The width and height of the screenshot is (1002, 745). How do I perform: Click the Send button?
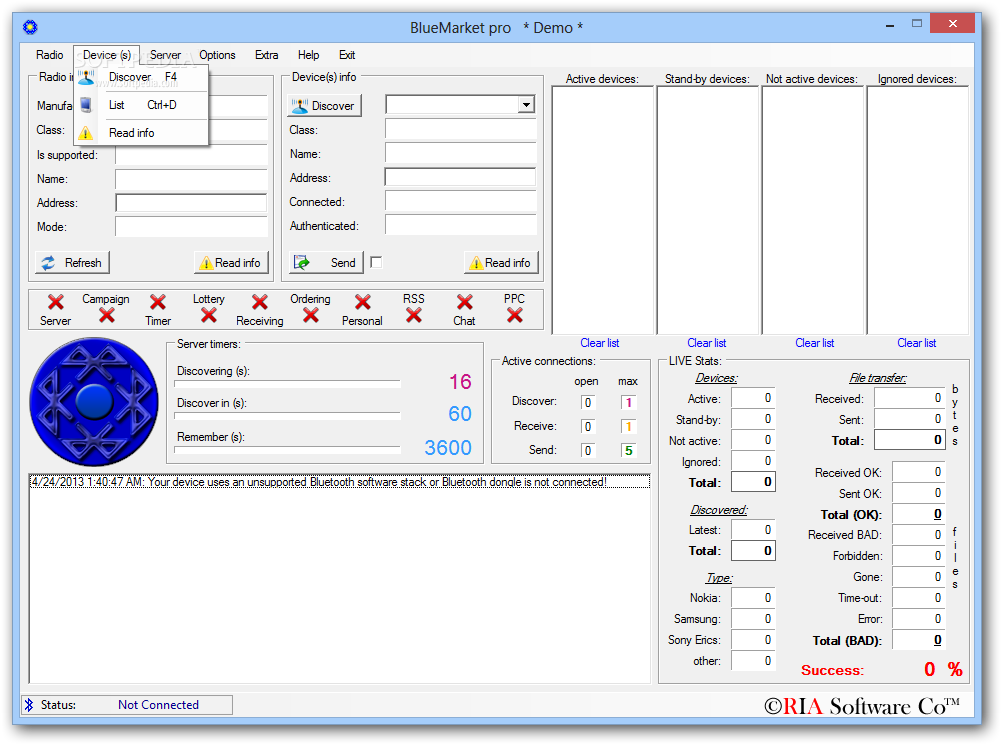(326, 263)
